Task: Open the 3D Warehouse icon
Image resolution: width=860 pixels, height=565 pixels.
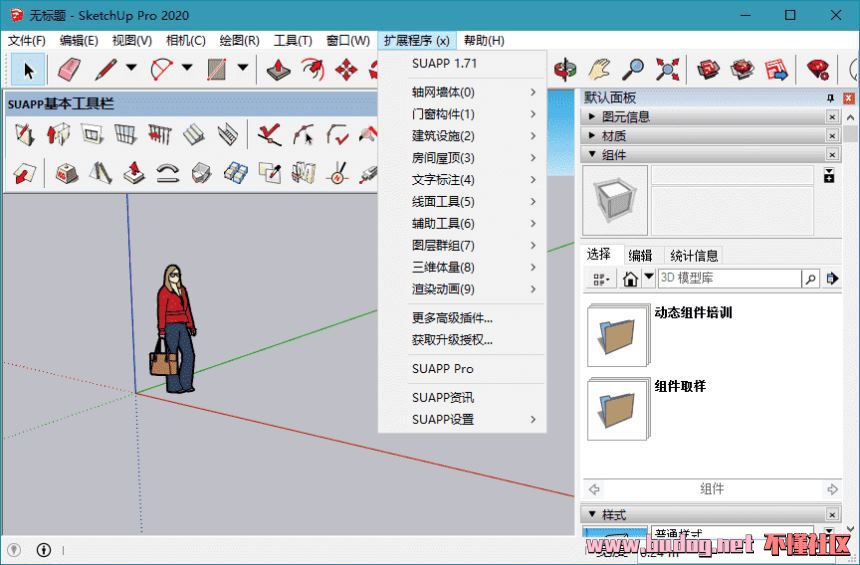Action: (x=708, y=69)
